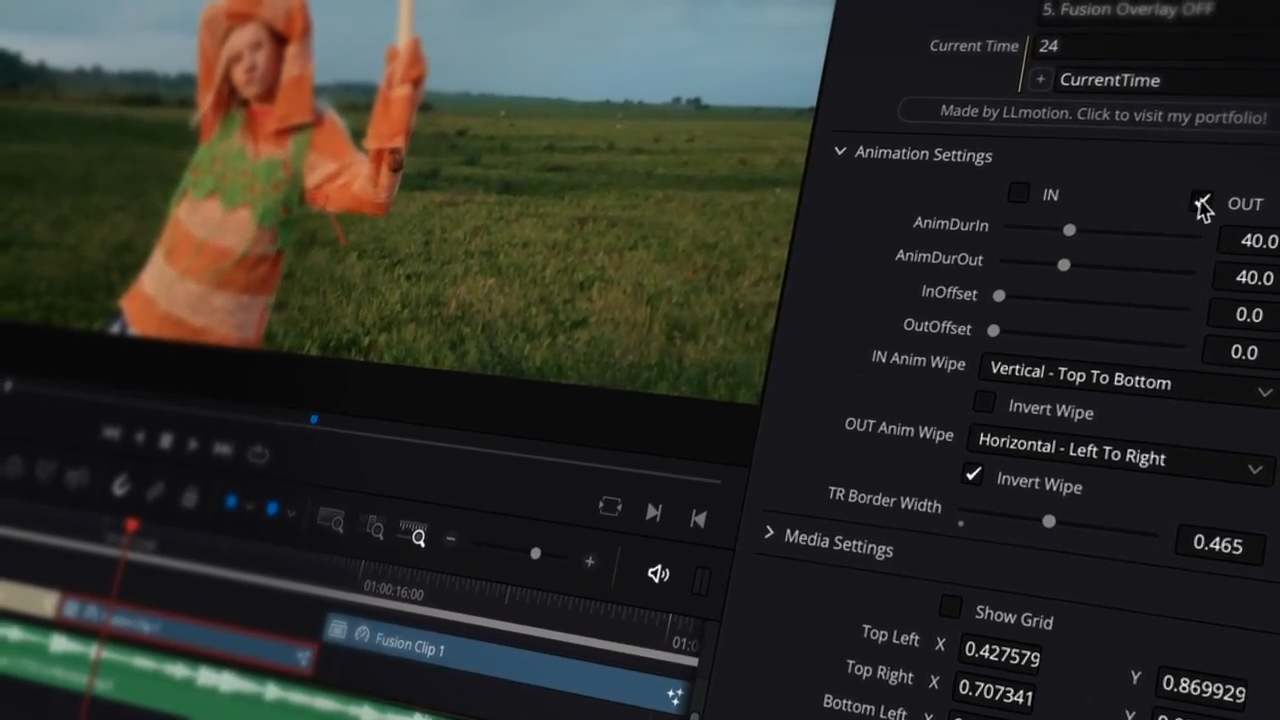
Task: Click the TR Border Width value 0.465
Action: (1217, 544)
